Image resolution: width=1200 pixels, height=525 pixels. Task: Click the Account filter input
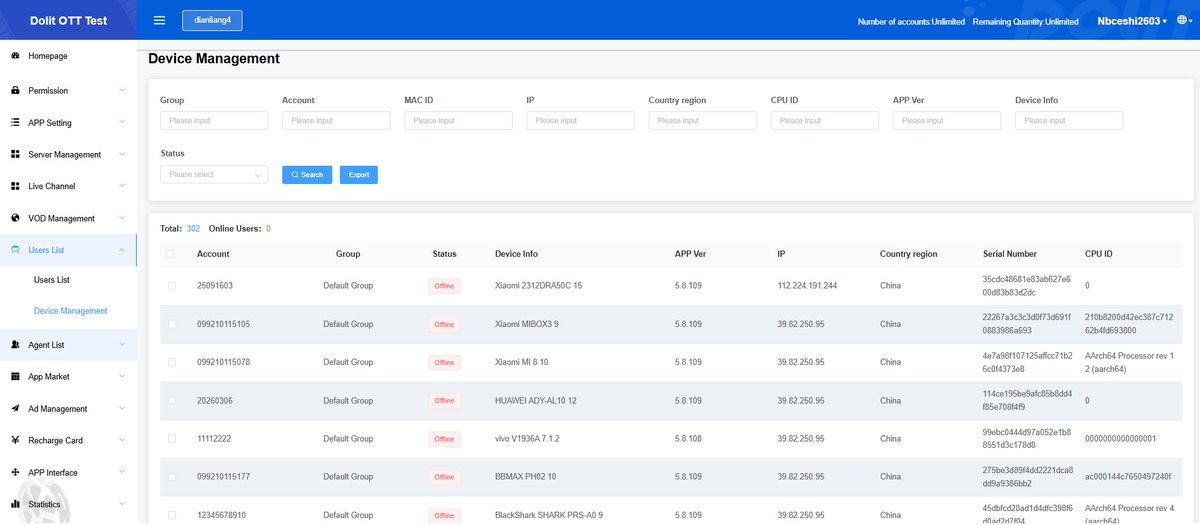pyautogui.click(x=336, y=120)
